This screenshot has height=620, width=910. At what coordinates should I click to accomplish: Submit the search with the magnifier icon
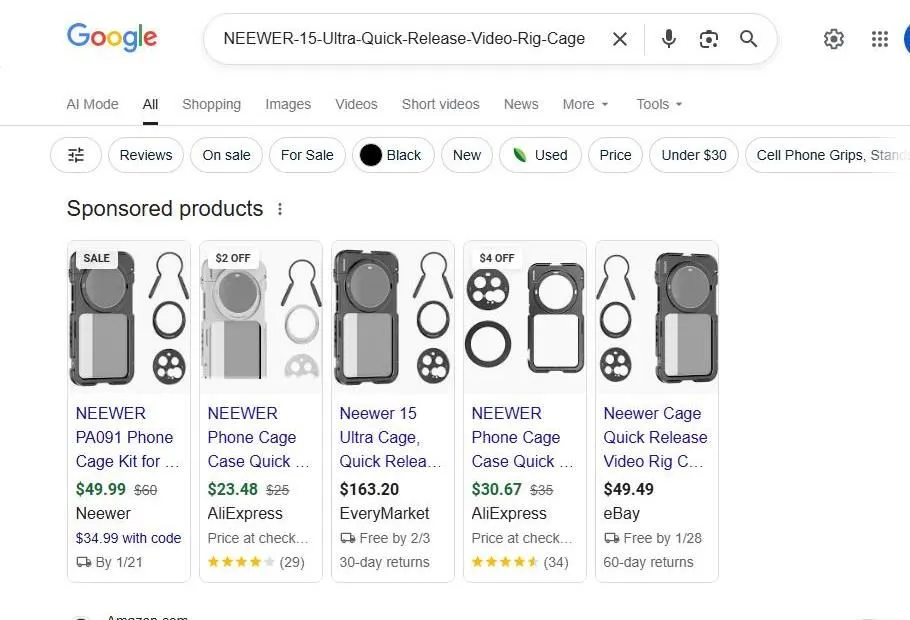click(x=748, y=38)
